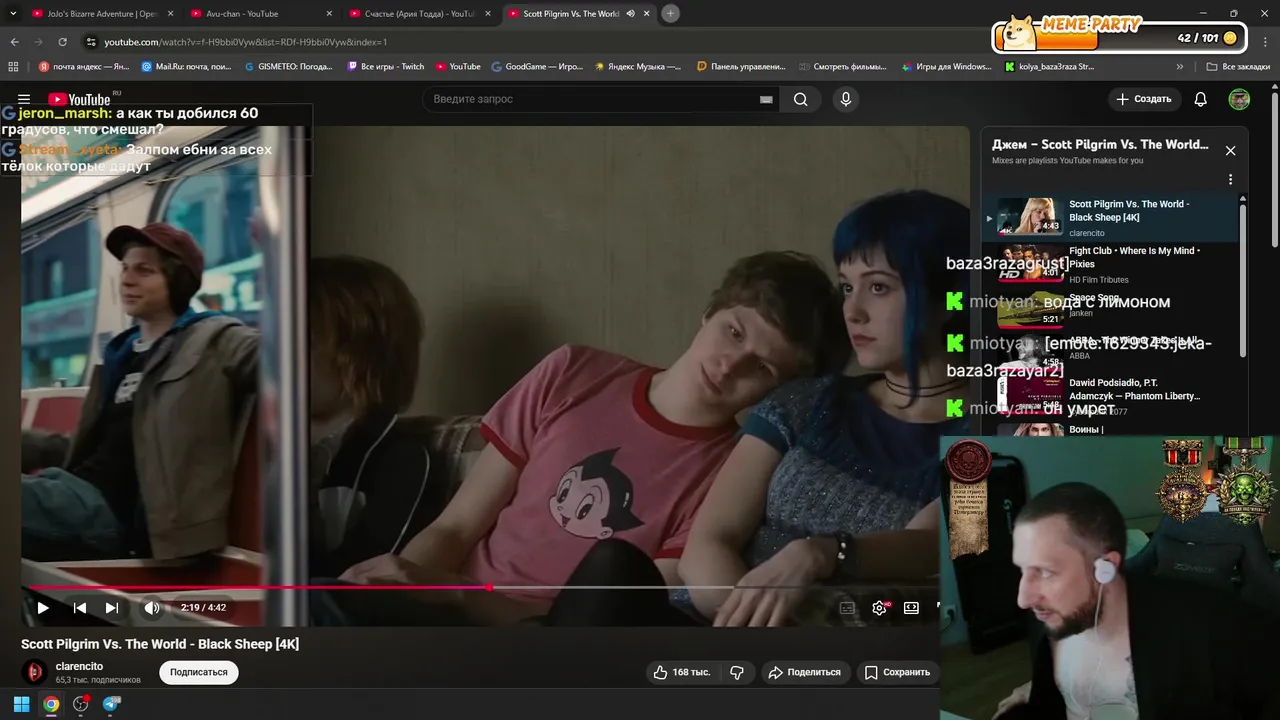Share the video via Поделиться
This screenshot has height=720, width=1280.
(804, 672)
